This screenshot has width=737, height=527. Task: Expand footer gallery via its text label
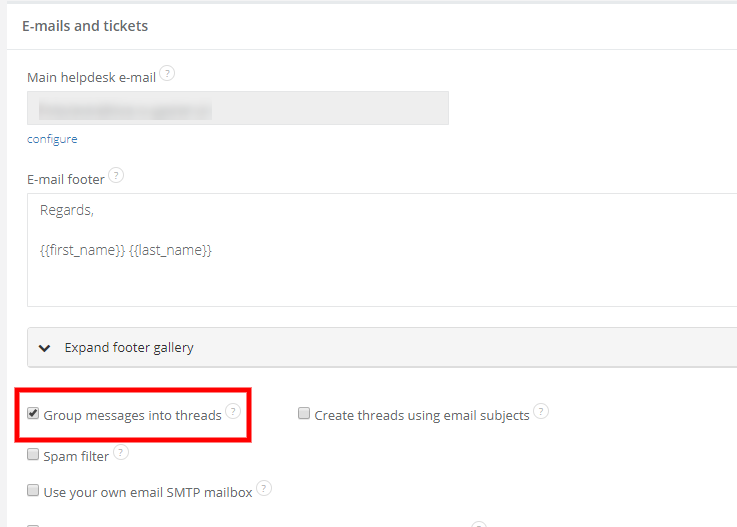(x=129, y=348)
